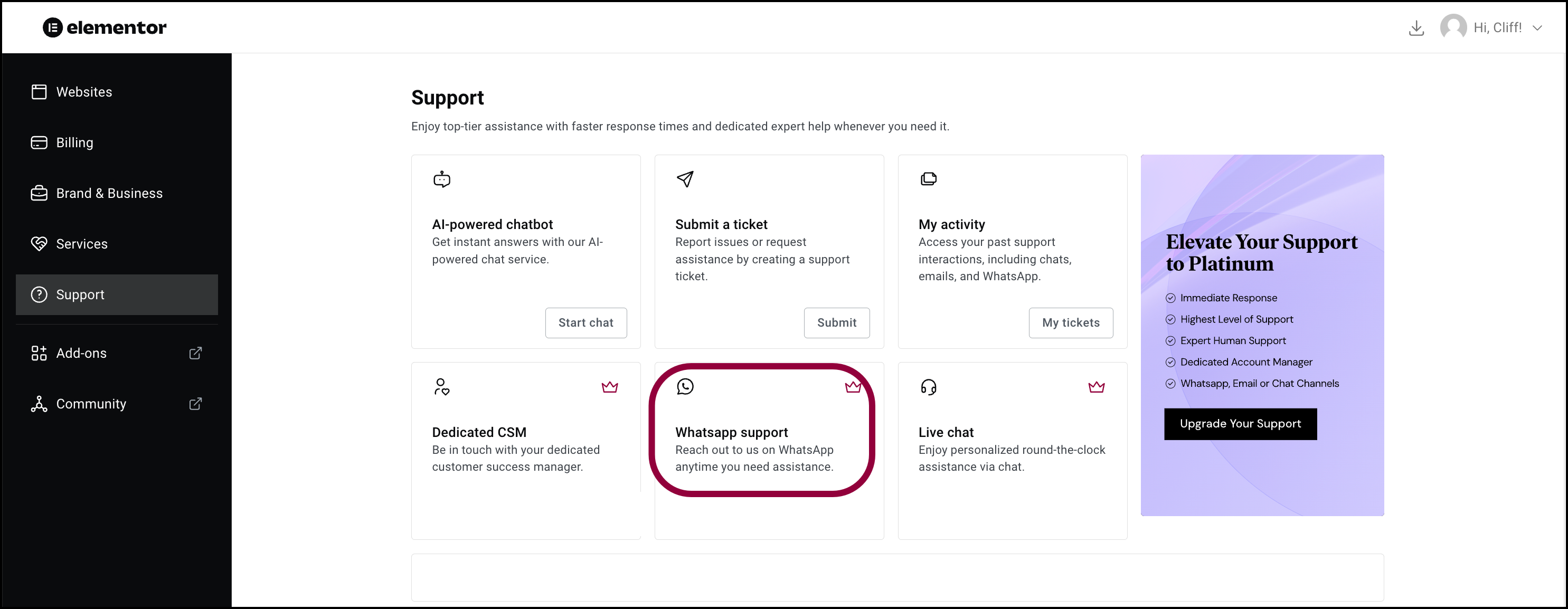Click the My tickets button
1568x609 pixels.
point(1071,322)
